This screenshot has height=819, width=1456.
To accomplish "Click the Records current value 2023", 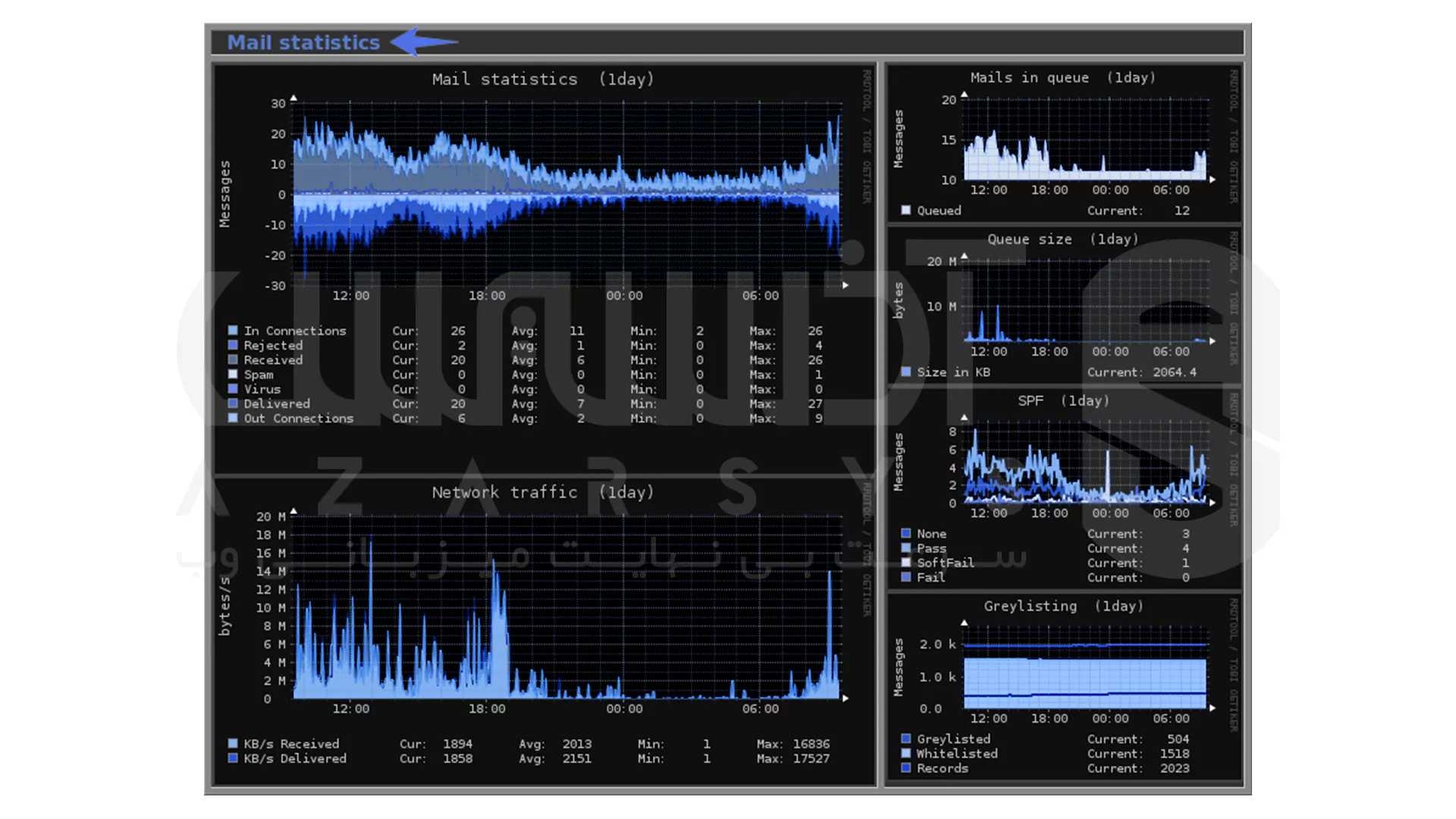I will coord(1175,768).
